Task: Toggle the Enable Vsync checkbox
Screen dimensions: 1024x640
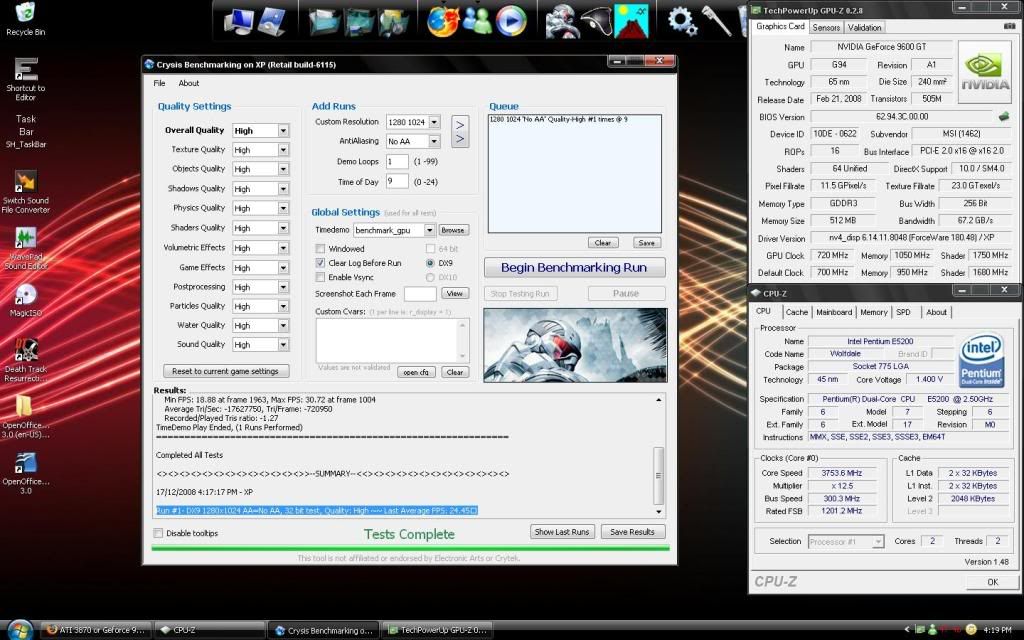Action: (x=320, y=278)
